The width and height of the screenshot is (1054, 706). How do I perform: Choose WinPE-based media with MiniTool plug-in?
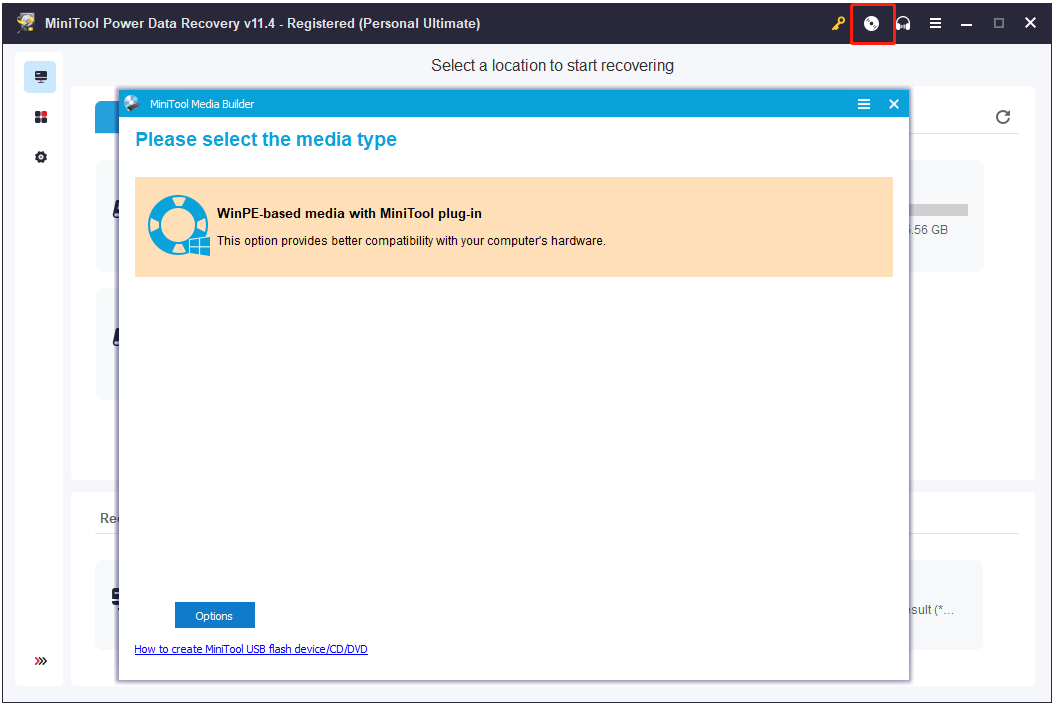(514, 227)
